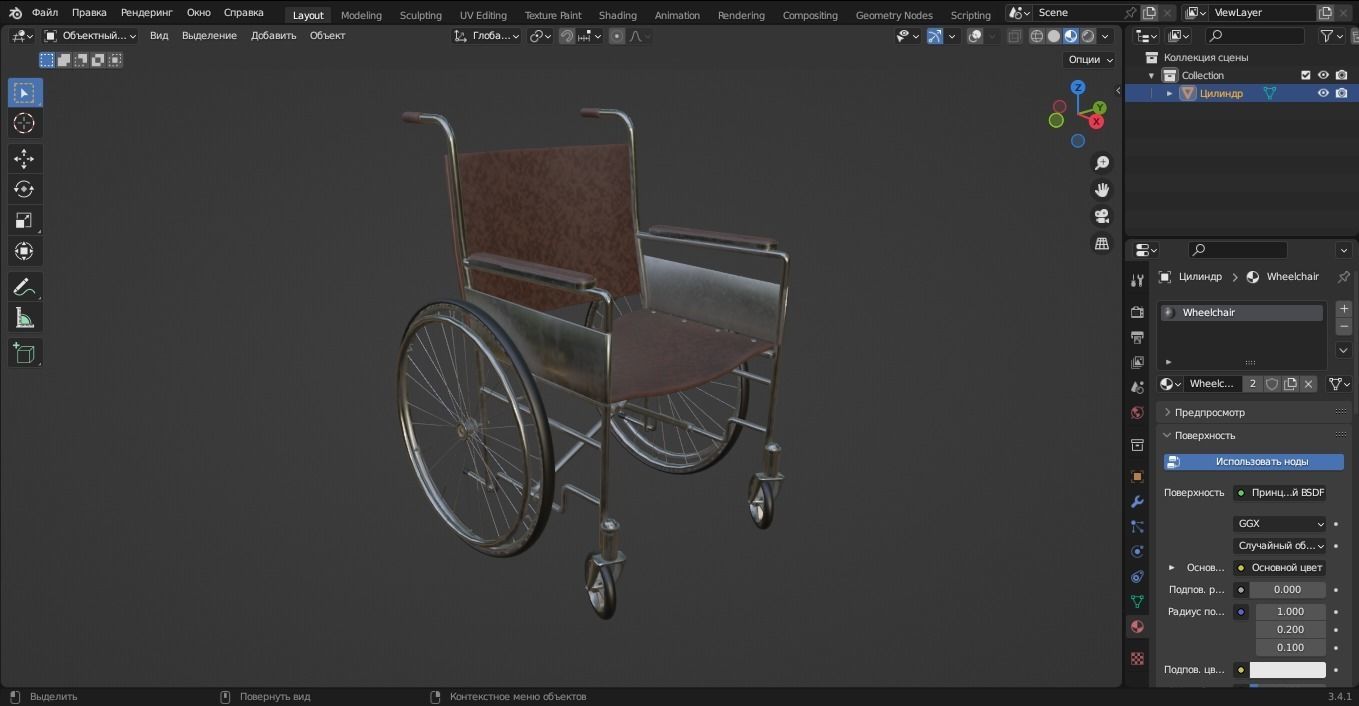The height and width of the screenshot is (706, 1359).
Task: Open the Physics properties tab
Action: (1137, 551)
